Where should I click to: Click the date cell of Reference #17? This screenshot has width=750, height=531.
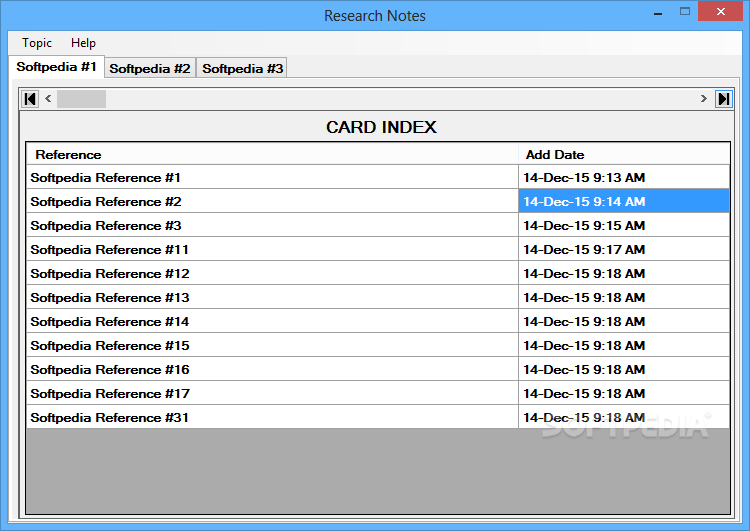pos(624,393)
